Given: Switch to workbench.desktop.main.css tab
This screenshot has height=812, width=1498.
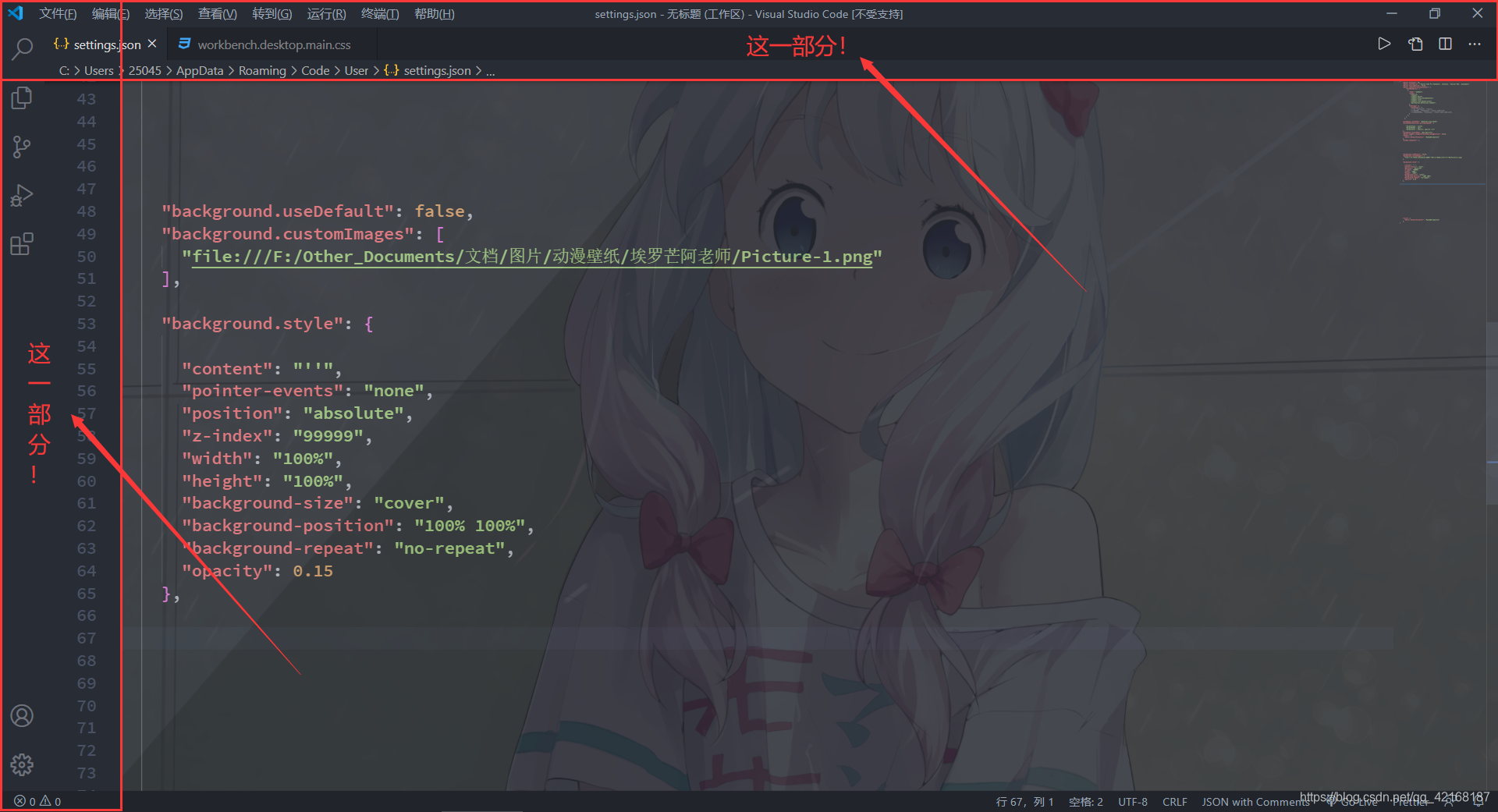Looking at the screenshot, I should coord(274,44).
